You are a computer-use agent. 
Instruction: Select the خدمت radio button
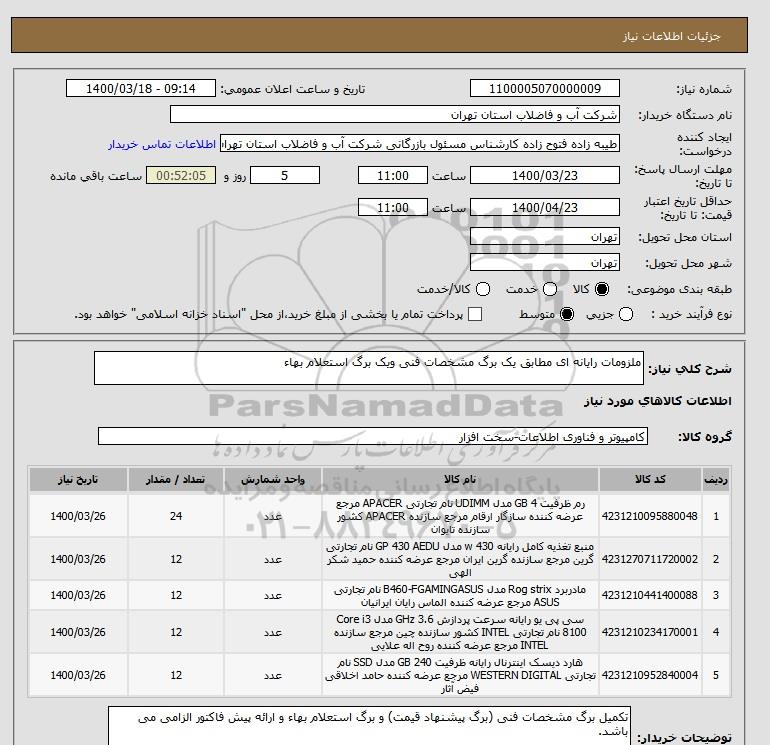pos(550,289)
